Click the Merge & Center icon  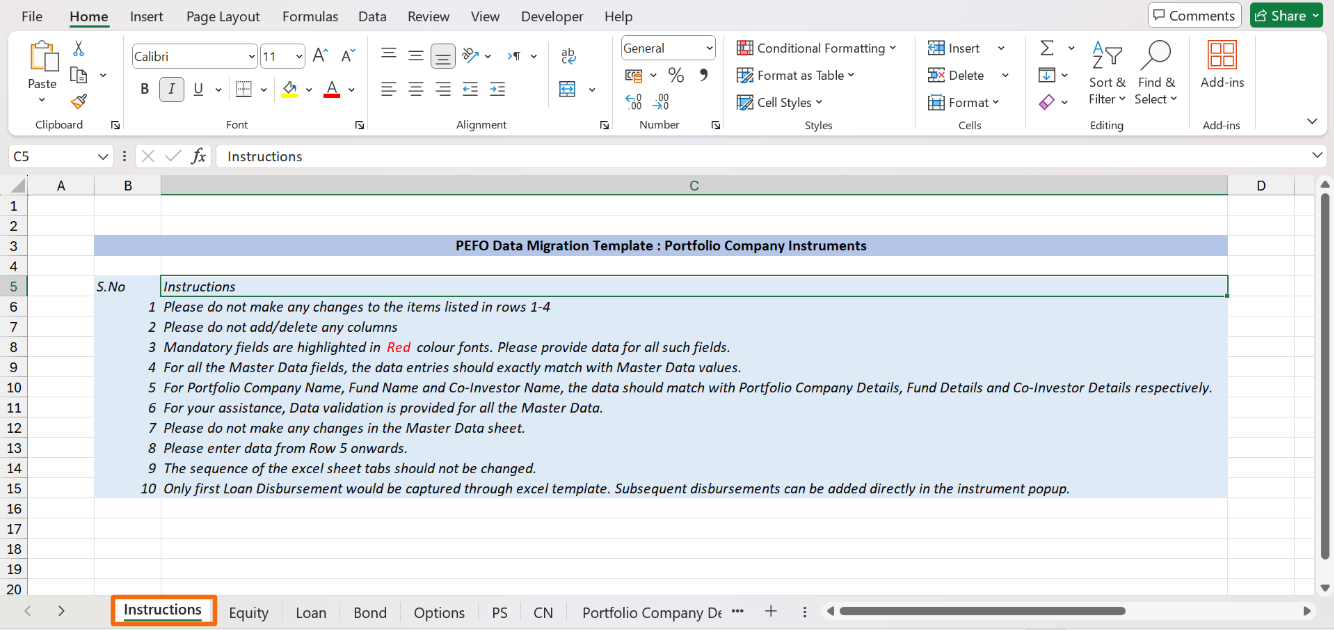point(568,89)
